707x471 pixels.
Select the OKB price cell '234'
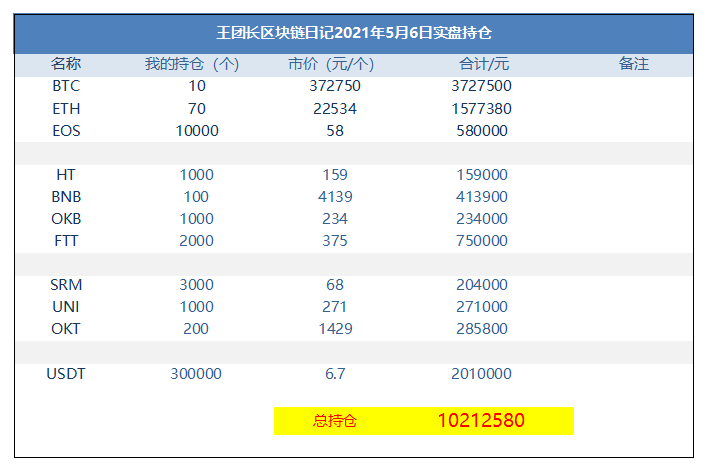[335, 219]
